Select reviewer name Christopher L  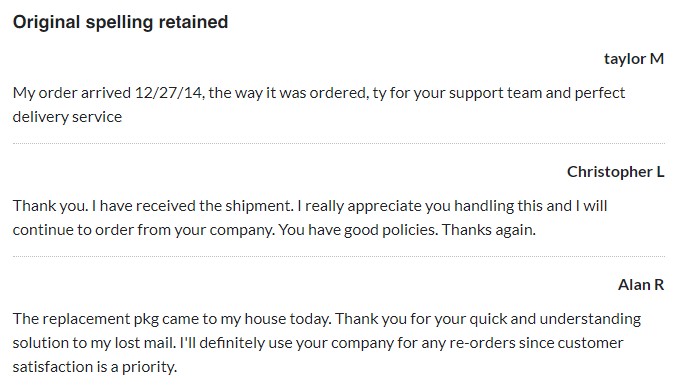pos(615,172)
